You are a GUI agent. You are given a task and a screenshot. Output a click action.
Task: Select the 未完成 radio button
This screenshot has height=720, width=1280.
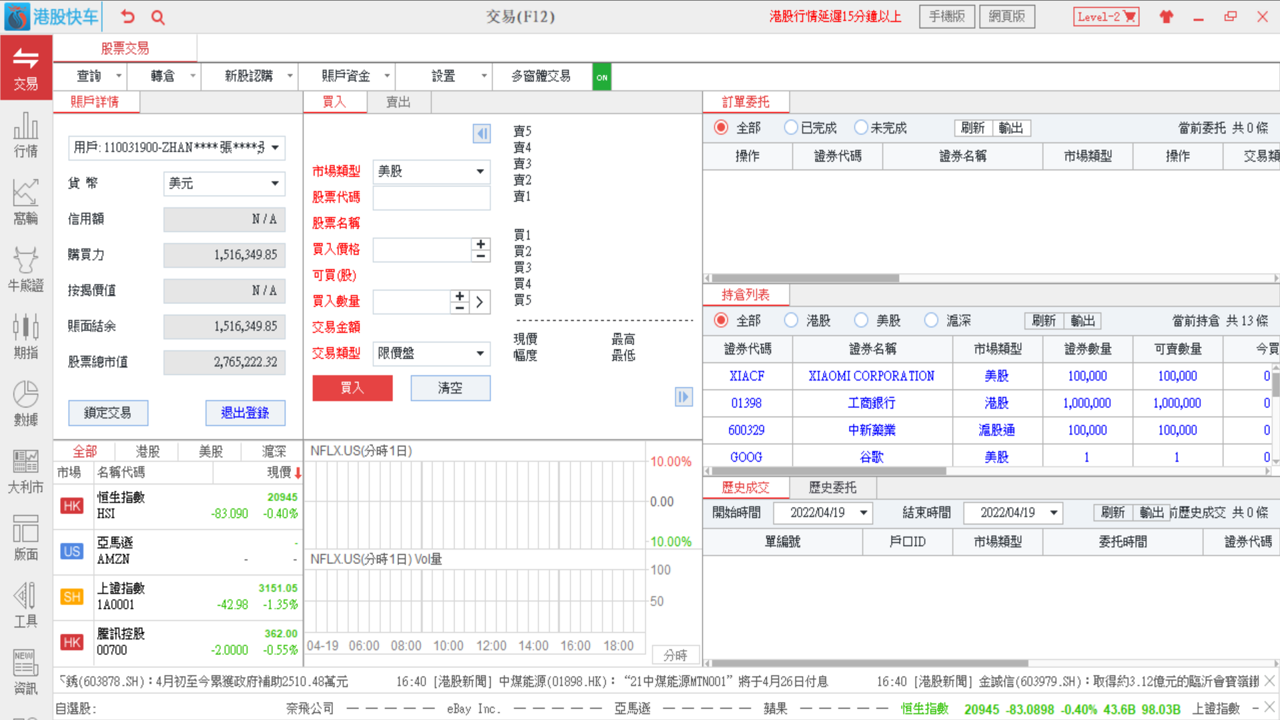click(861, 128)
